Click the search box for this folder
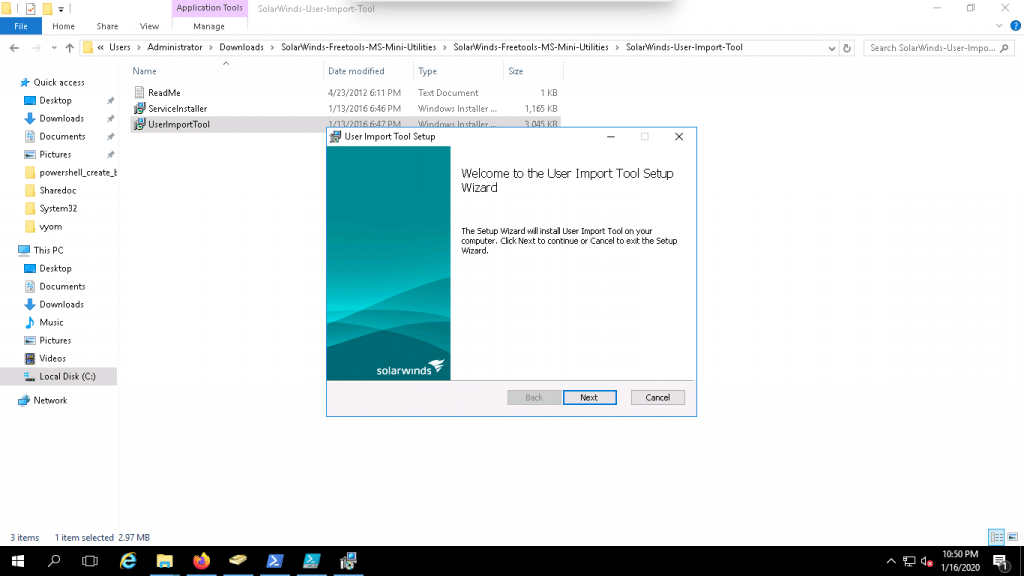The height and width of the screenshot is (576, 1024). pyautogui.click(x=935, y=47)
